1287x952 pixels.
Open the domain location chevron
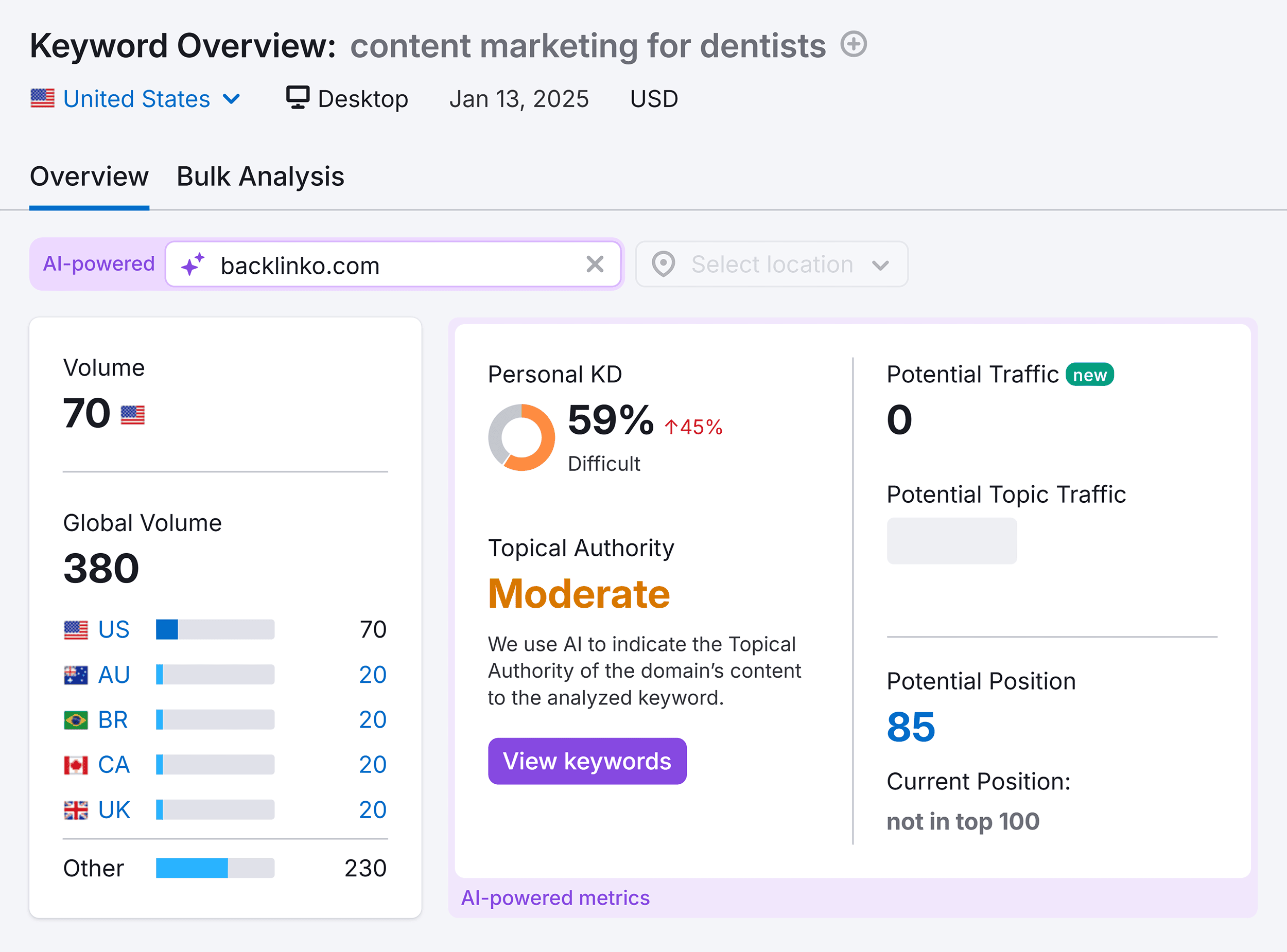click(880, 266)
